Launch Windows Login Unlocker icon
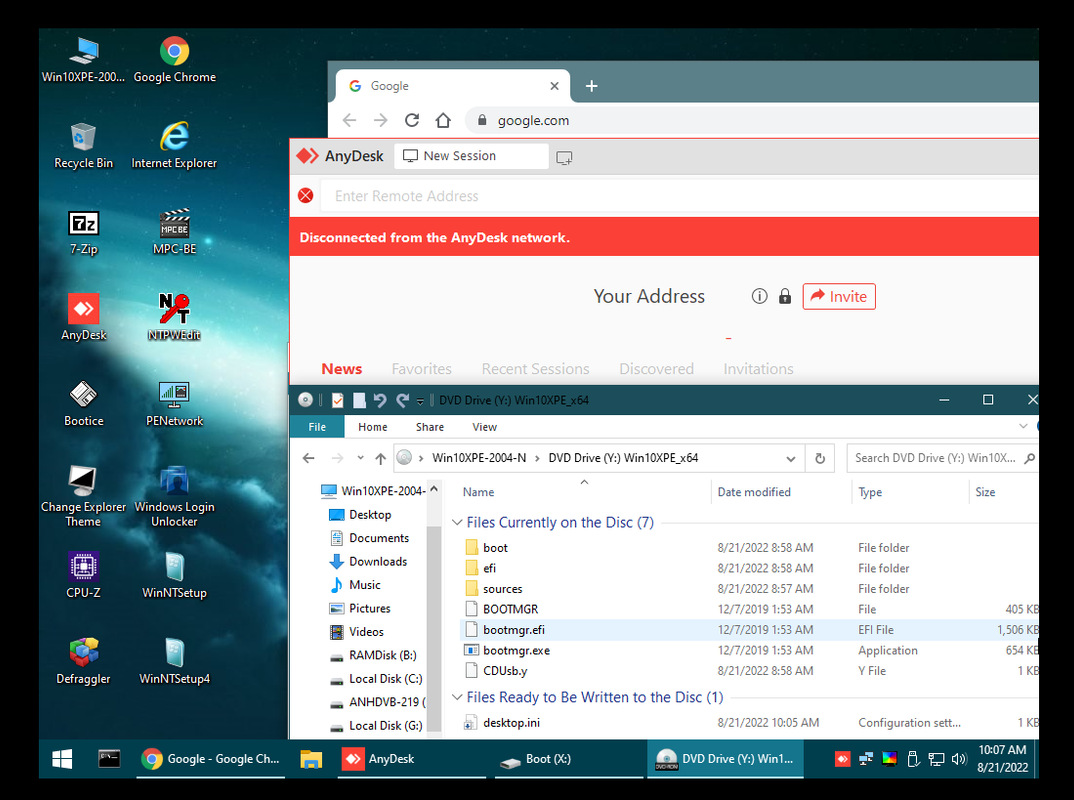The height and width of the screenshot is (800, 1074). pyautogui.click(x=175, y=497)
